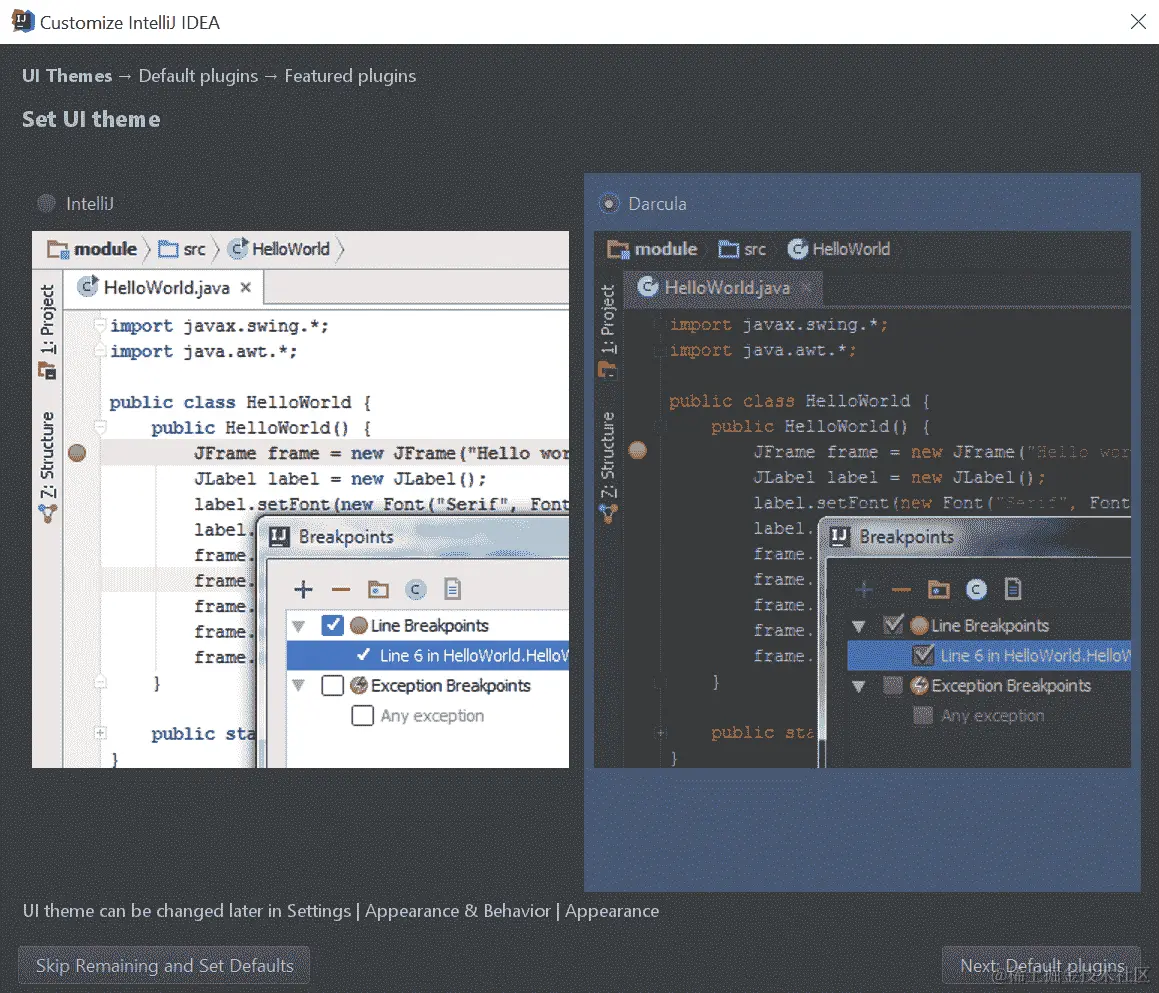
Task: Click group-by-folder icon in light Breakpoints toolbar
Action: pos(378,589)
